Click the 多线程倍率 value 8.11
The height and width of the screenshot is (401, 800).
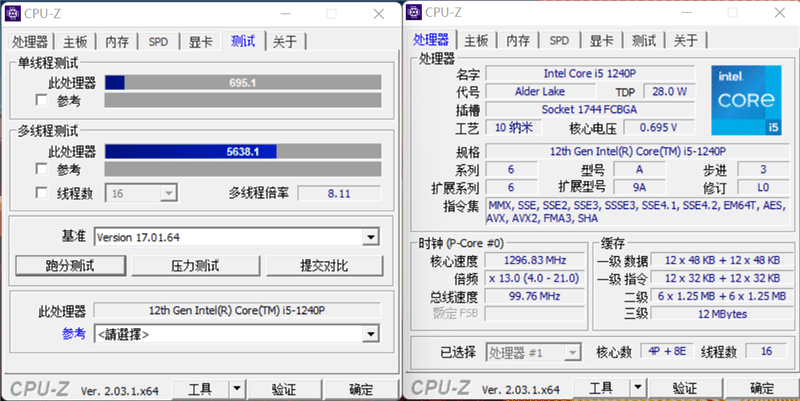tap(339, 193)
